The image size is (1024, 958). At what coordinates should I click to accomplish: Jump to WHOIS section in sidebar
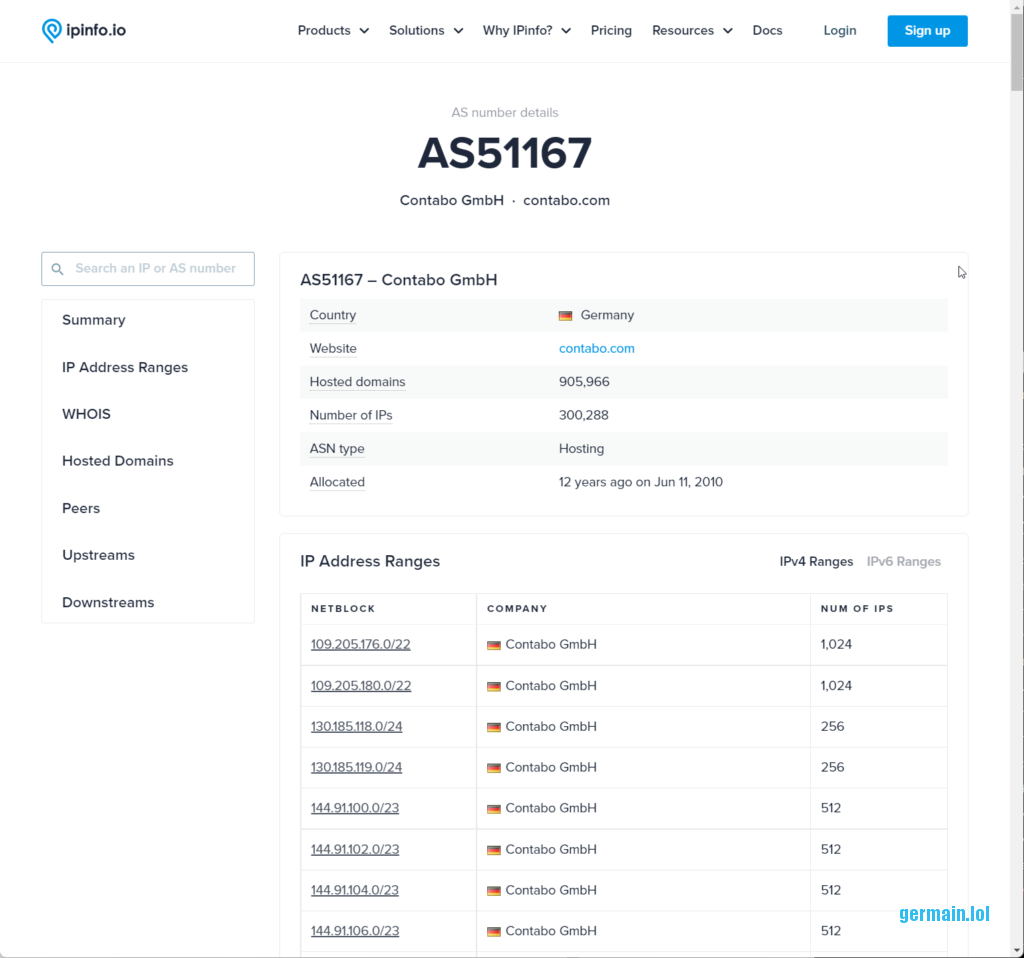pyautogui.click(x=86, y=414)
